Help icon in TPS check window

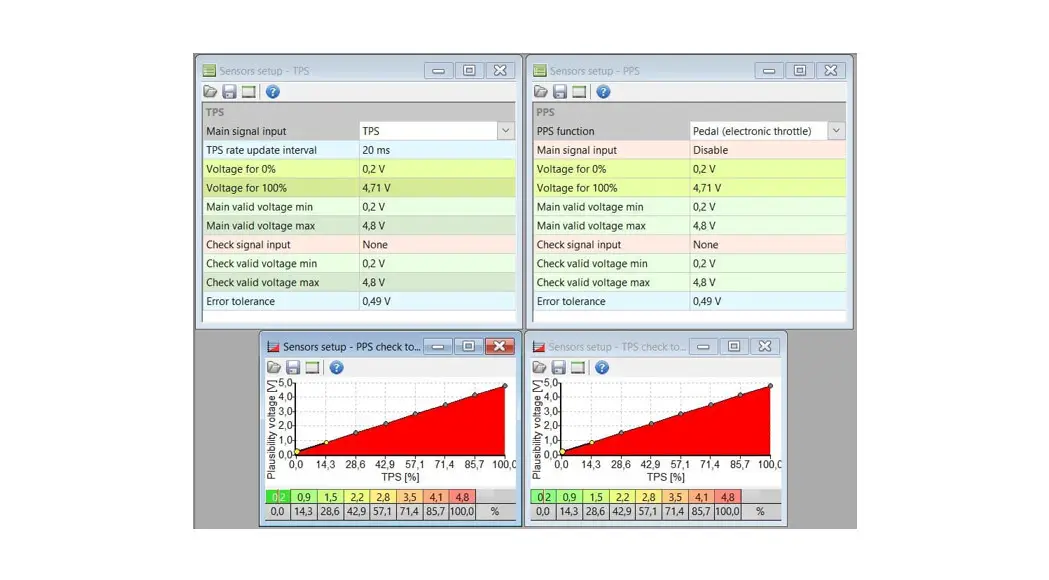point(601,367)
